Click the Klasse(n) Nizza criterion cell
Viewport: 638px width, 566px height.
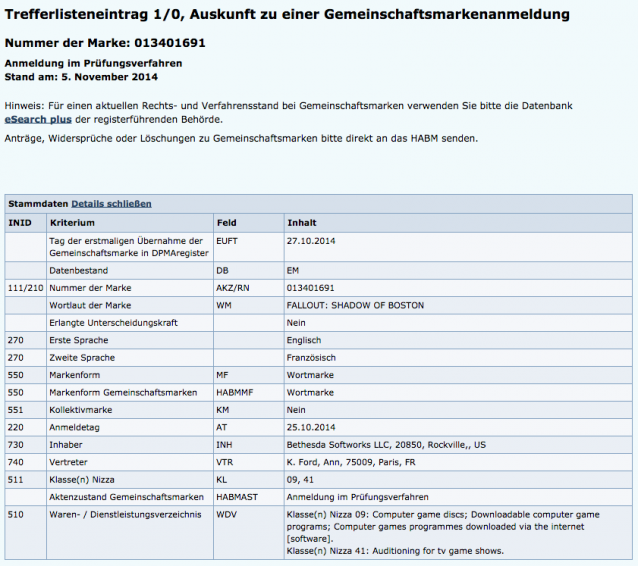(130, 480)
